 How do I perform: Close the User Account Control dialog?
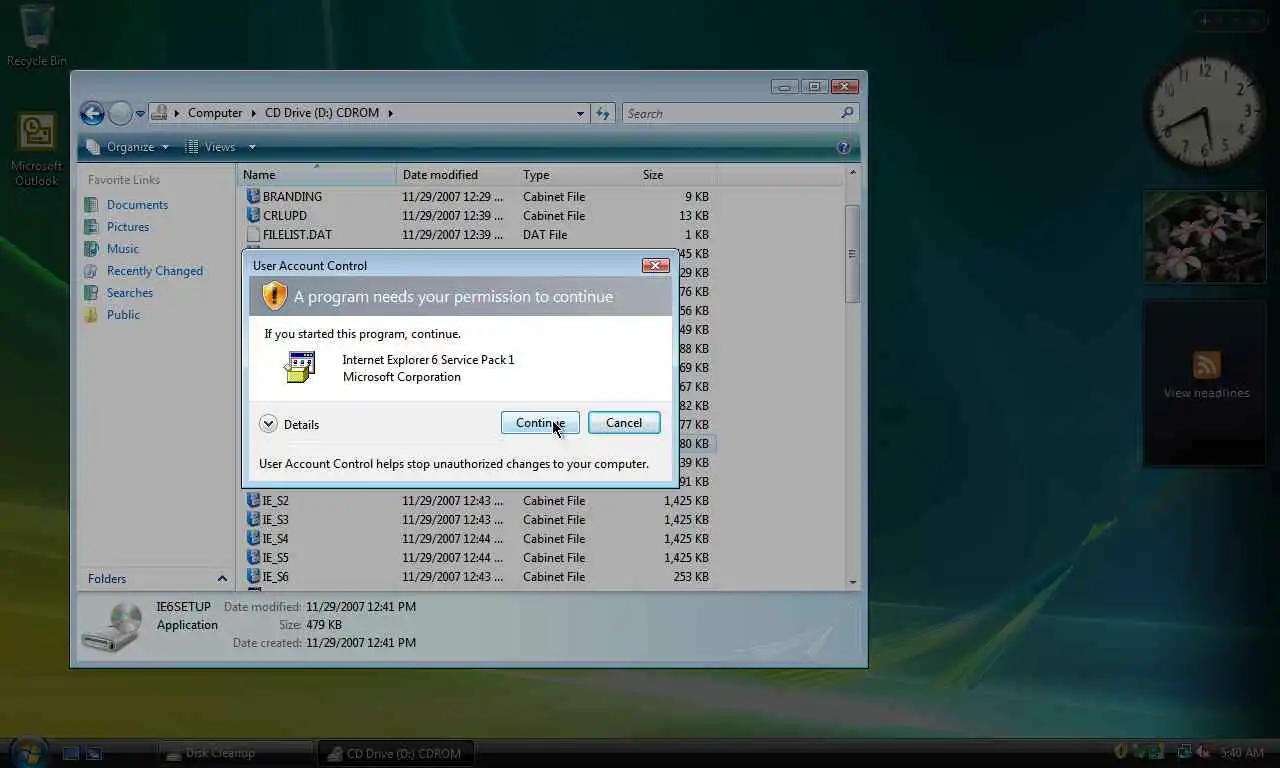656,265
